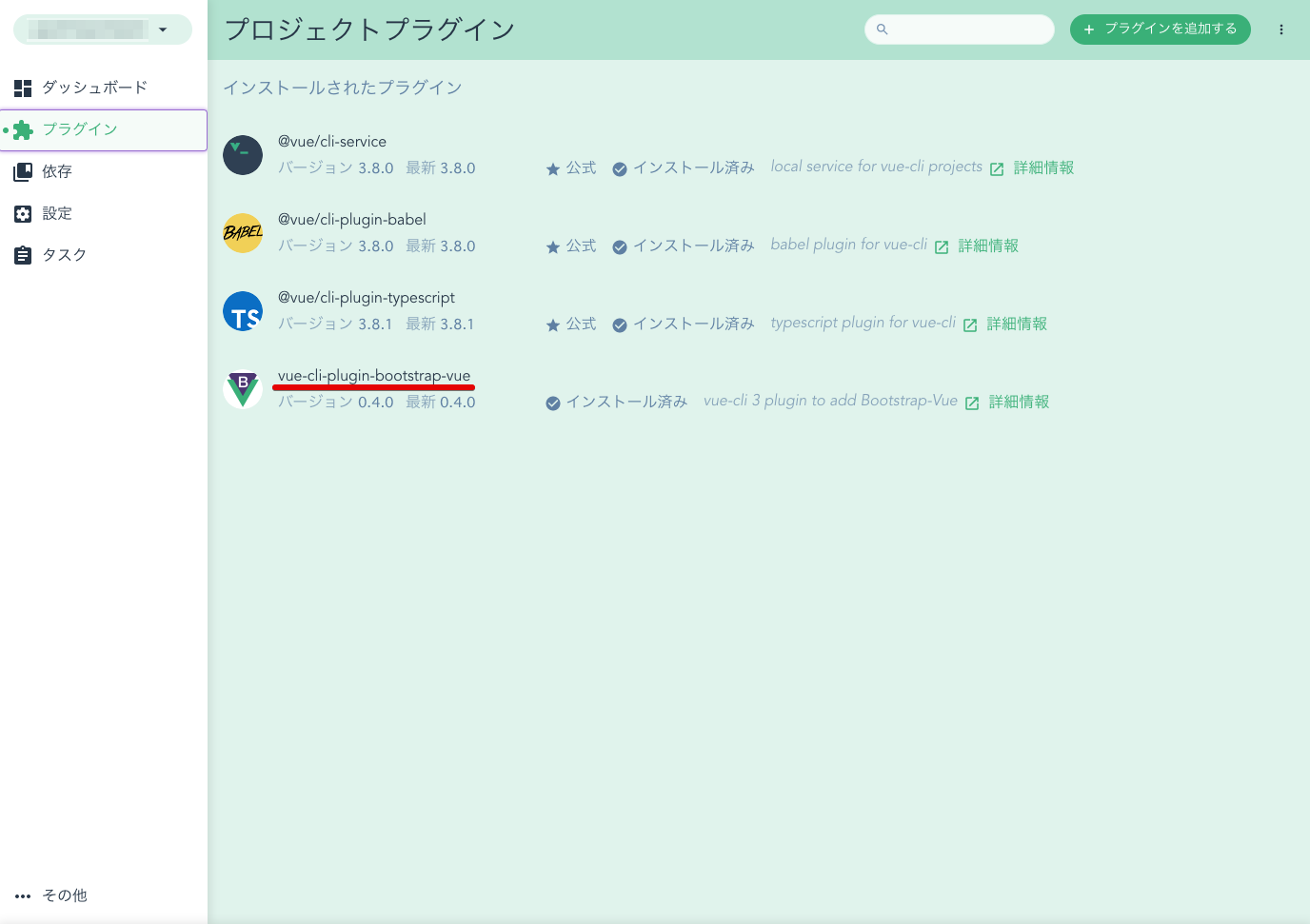Open 詳細情報 link for cli-plugin-typescript
This screenshot has height=924, width=1310.
coord(1017,324)
